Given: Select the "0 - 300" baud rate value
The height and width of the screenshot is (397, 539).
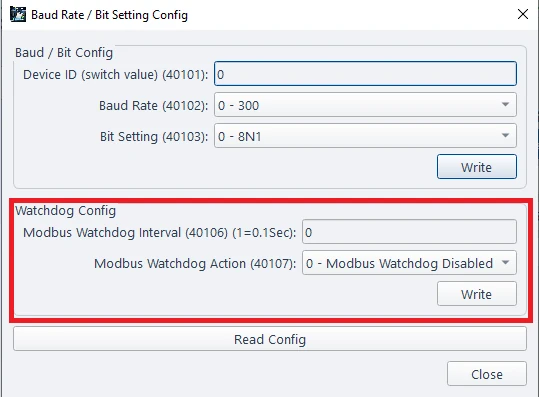Looking at the screenshot, I should 238,106.
